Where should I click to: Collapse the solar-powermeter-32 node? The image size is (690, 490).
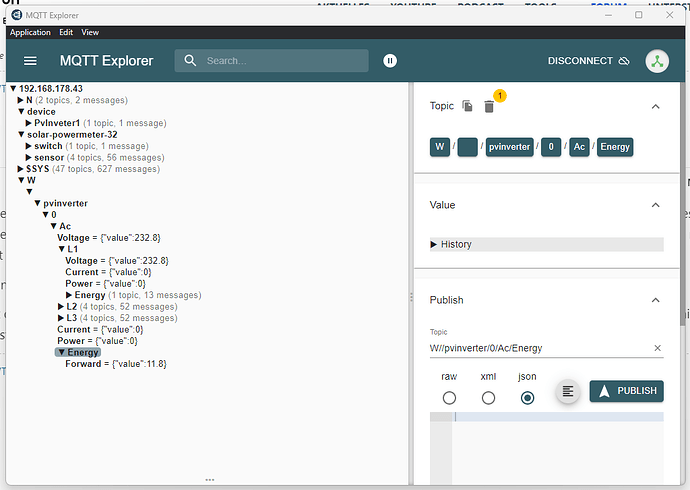click(21, 135)
